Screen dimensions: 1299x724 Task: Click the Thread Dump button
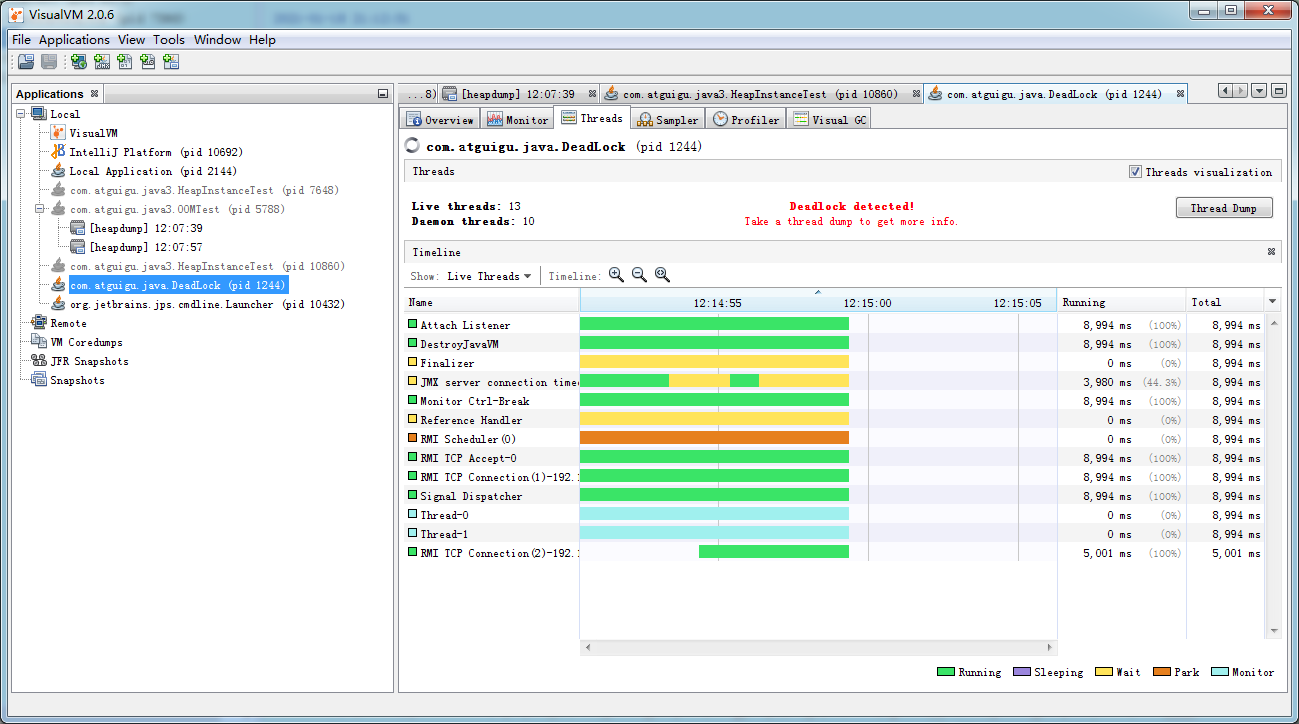coord(1224,208)
